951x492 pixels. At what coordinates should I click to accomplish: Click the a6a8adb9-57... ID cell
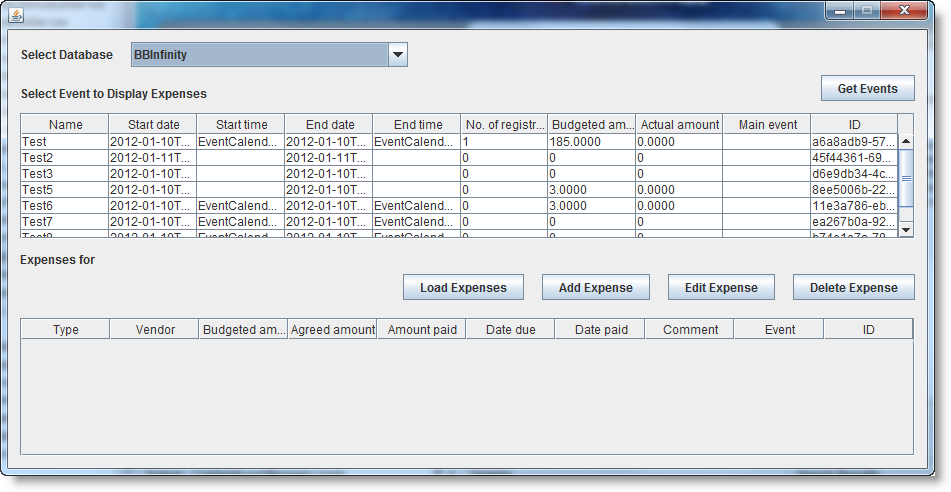pos(854,142)
